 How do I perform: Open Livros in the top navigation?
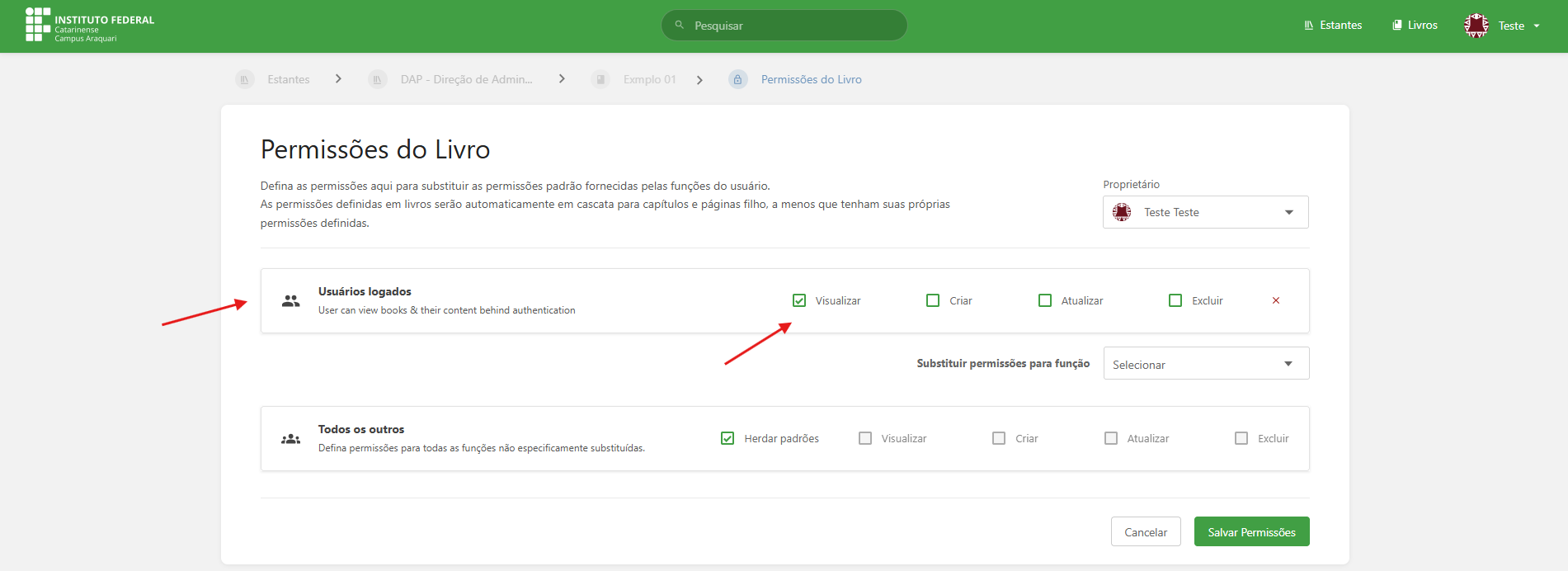[1415, 26]
